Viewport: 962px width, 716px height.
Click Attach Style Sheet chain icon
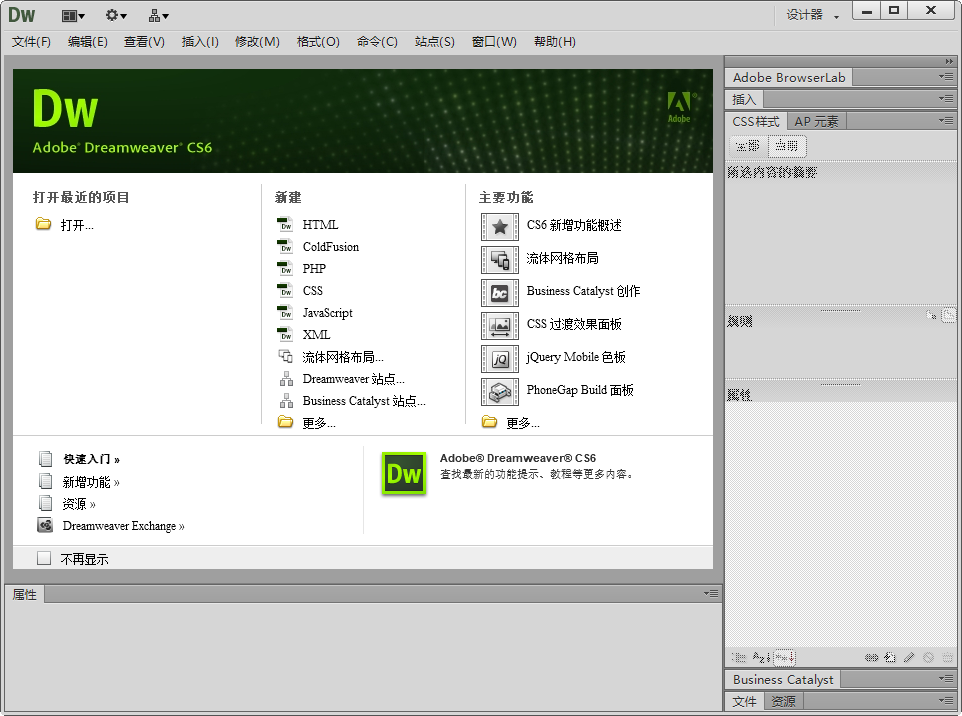click(x=871, y=658)
